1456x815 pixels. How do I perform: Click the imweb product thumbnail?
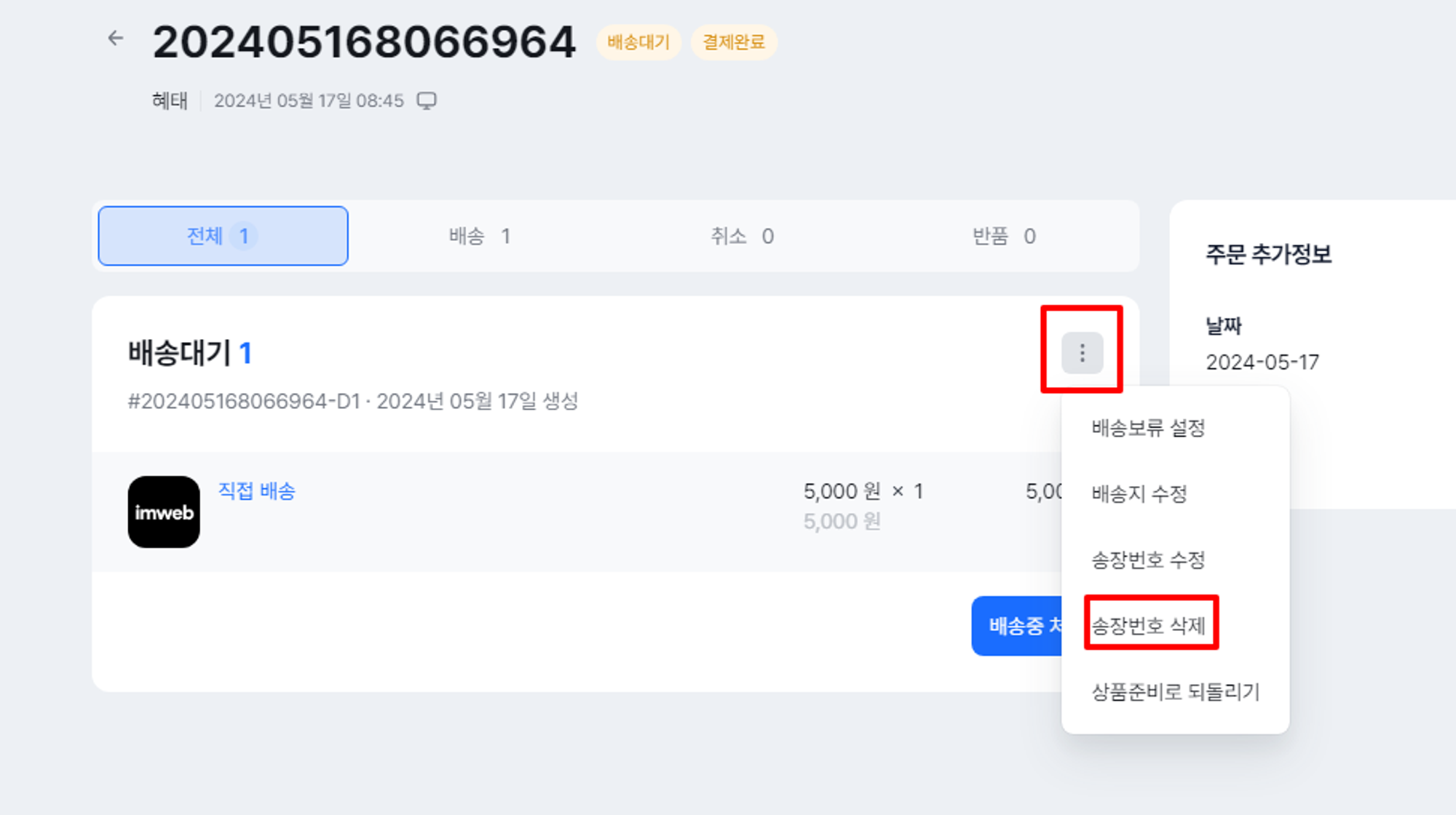point(164,512)
